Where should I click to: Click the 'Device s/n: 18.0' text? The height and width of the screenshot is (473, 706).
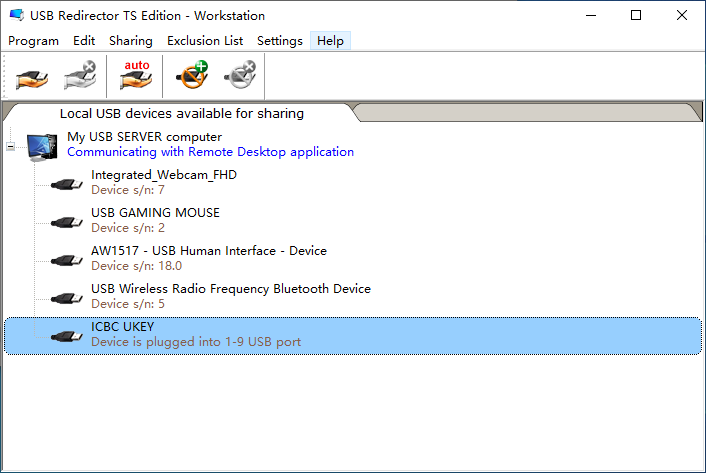click(x=136, y=266)
